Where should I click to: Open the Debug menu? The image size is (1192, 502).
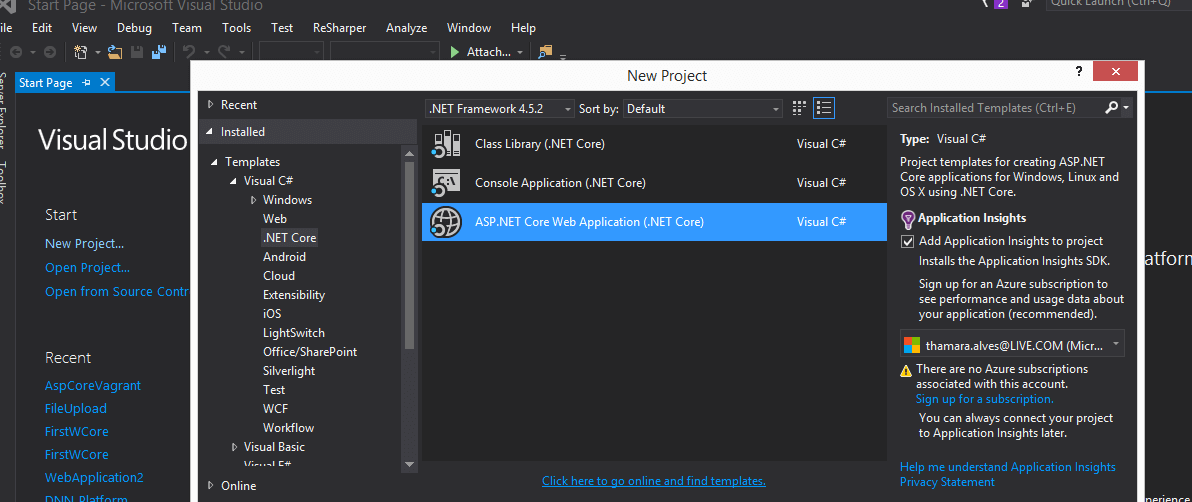[x=134, y=27]
